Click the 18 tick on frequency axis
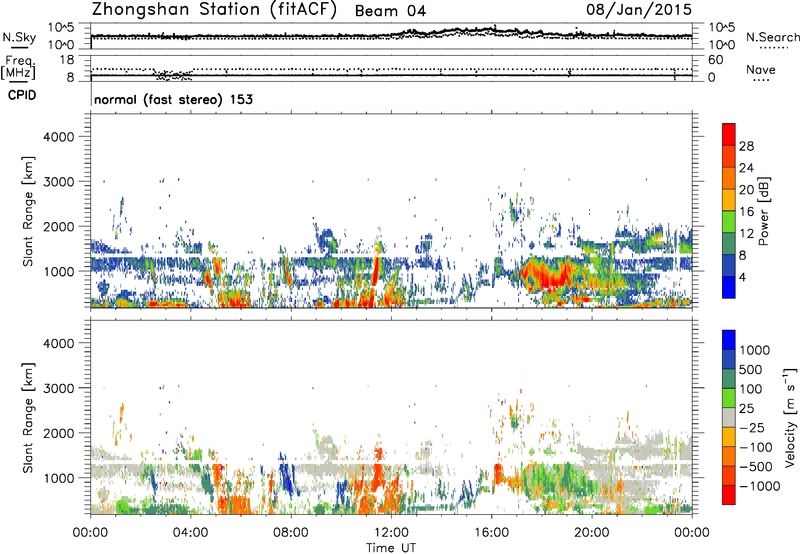 point(67,60)
